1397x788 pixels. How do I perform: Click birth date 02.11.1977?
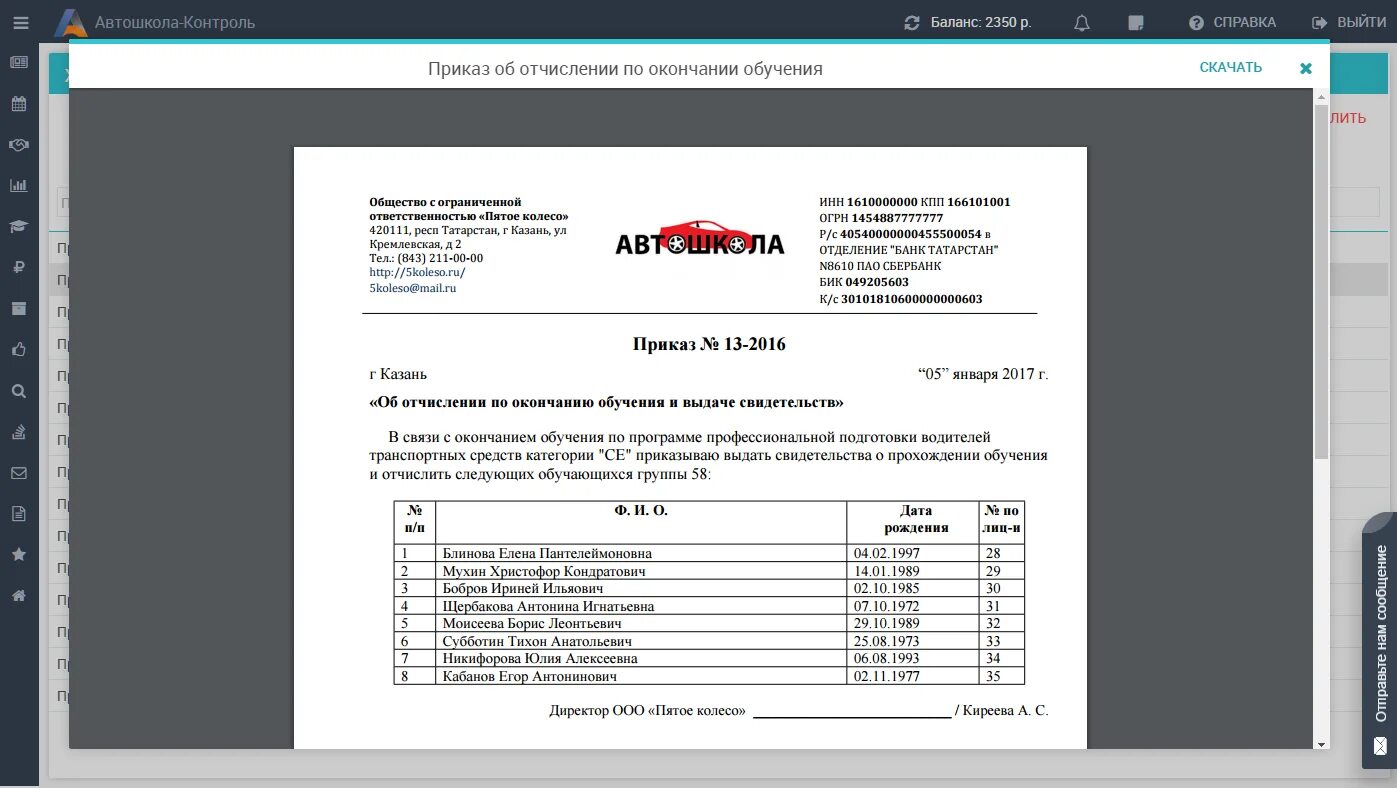886,676
